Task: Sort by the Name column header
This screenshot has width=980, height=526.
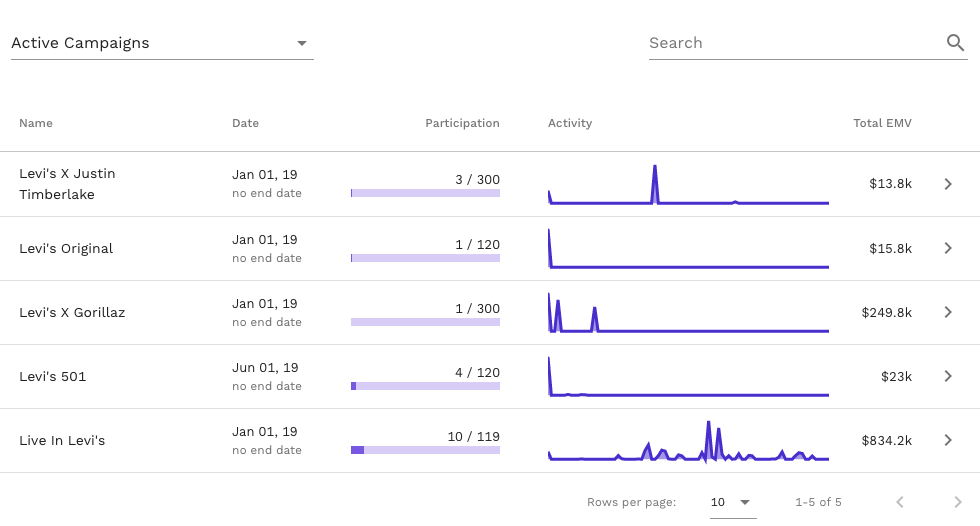Action: point(36,123)
